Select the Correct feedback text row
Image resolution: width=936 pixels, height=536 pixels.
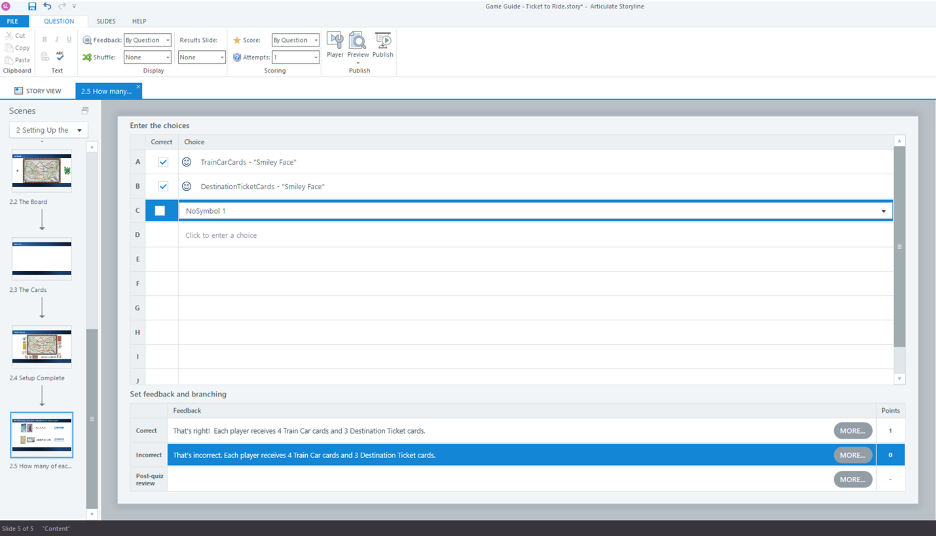[x=522, y=430]
